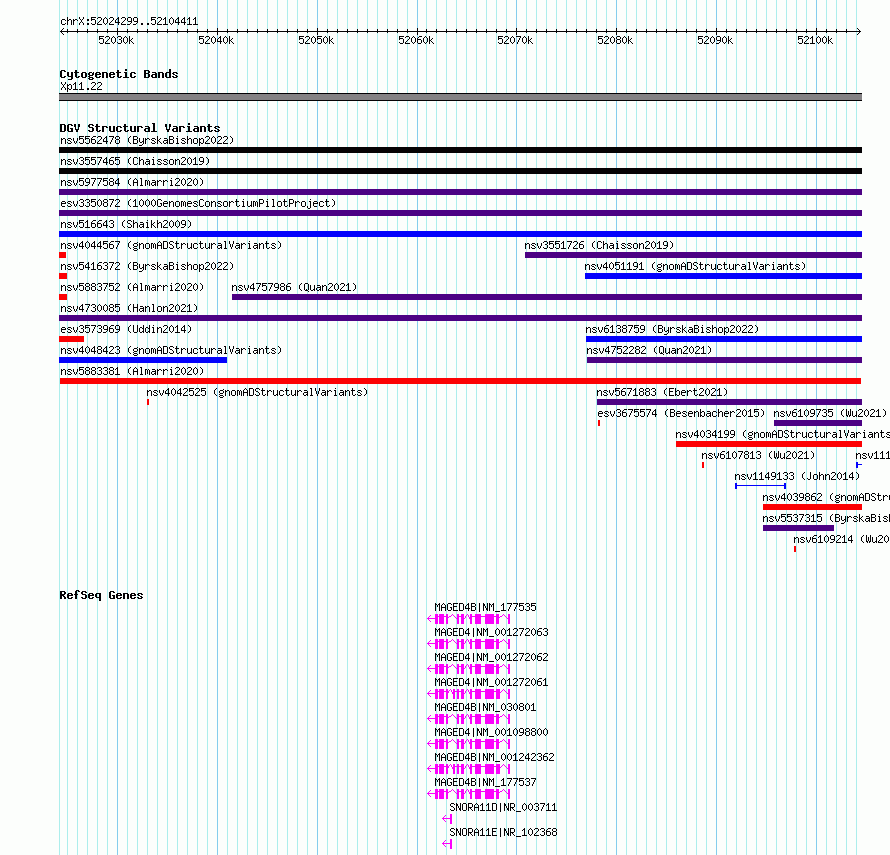Open the nsv4730085 (Hanlon2021) label

(129, 308)
